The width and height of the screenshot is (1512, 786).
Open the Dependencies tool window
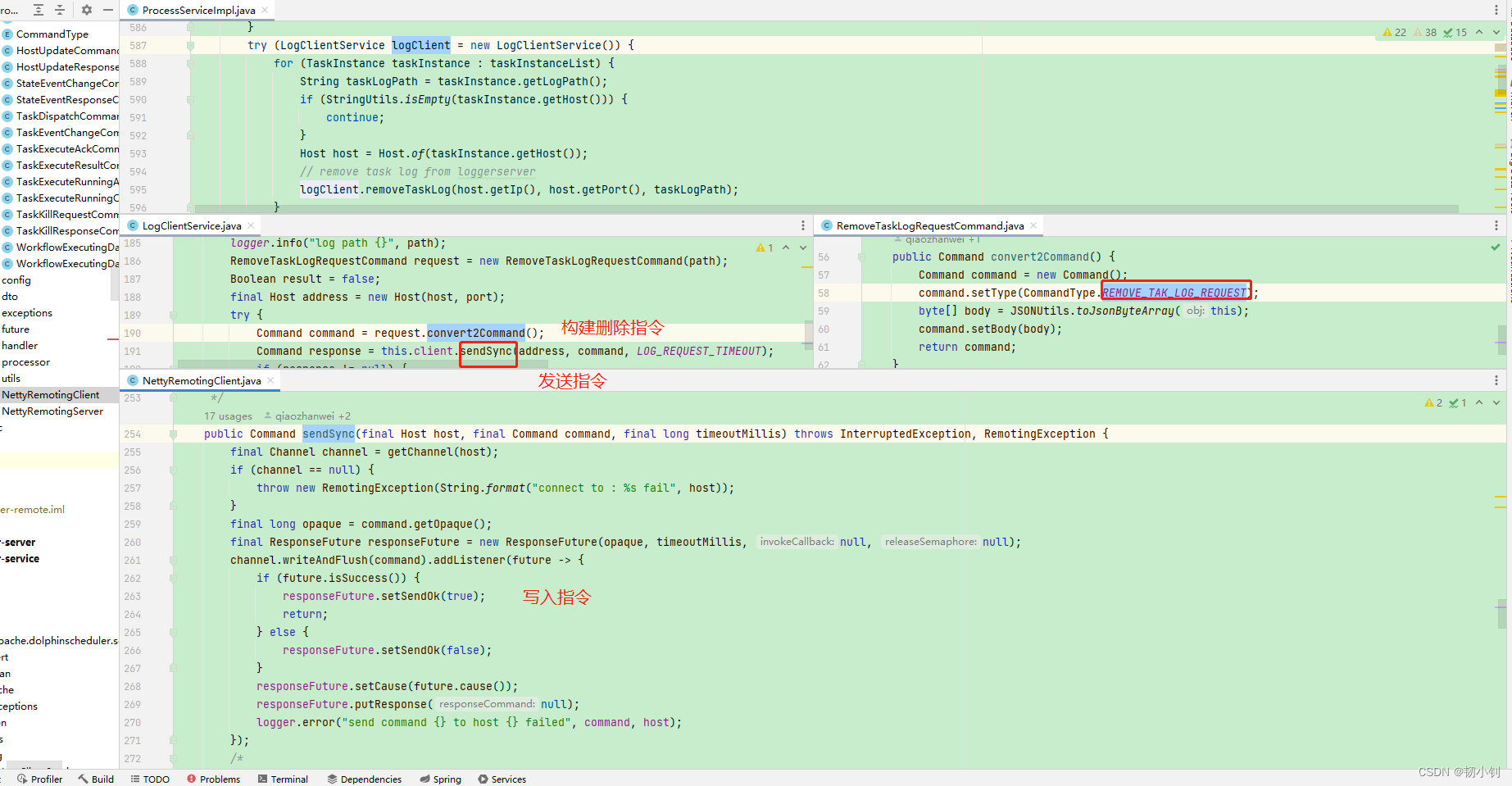pyautogui.click(x=364, y=779)
